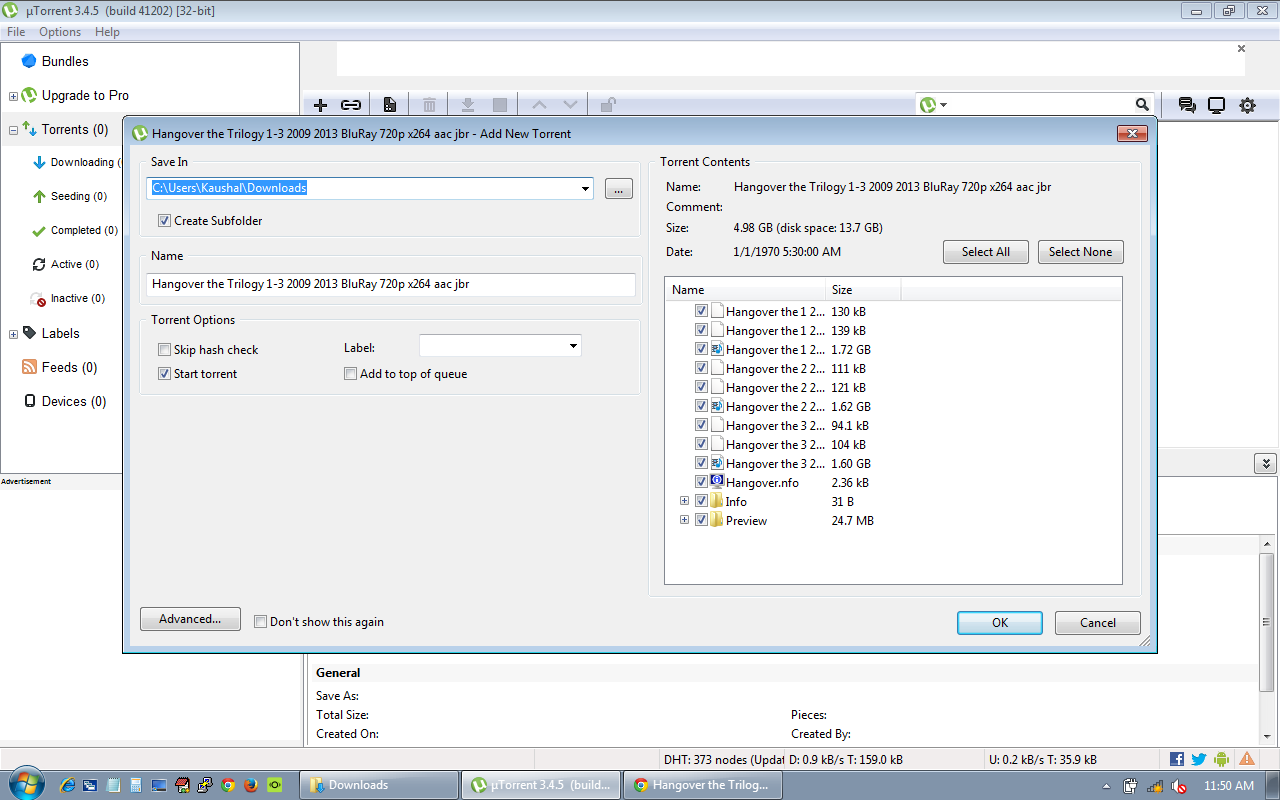
Task: Open Preferences via the gear icon
Action: [x=1247, y=105]
